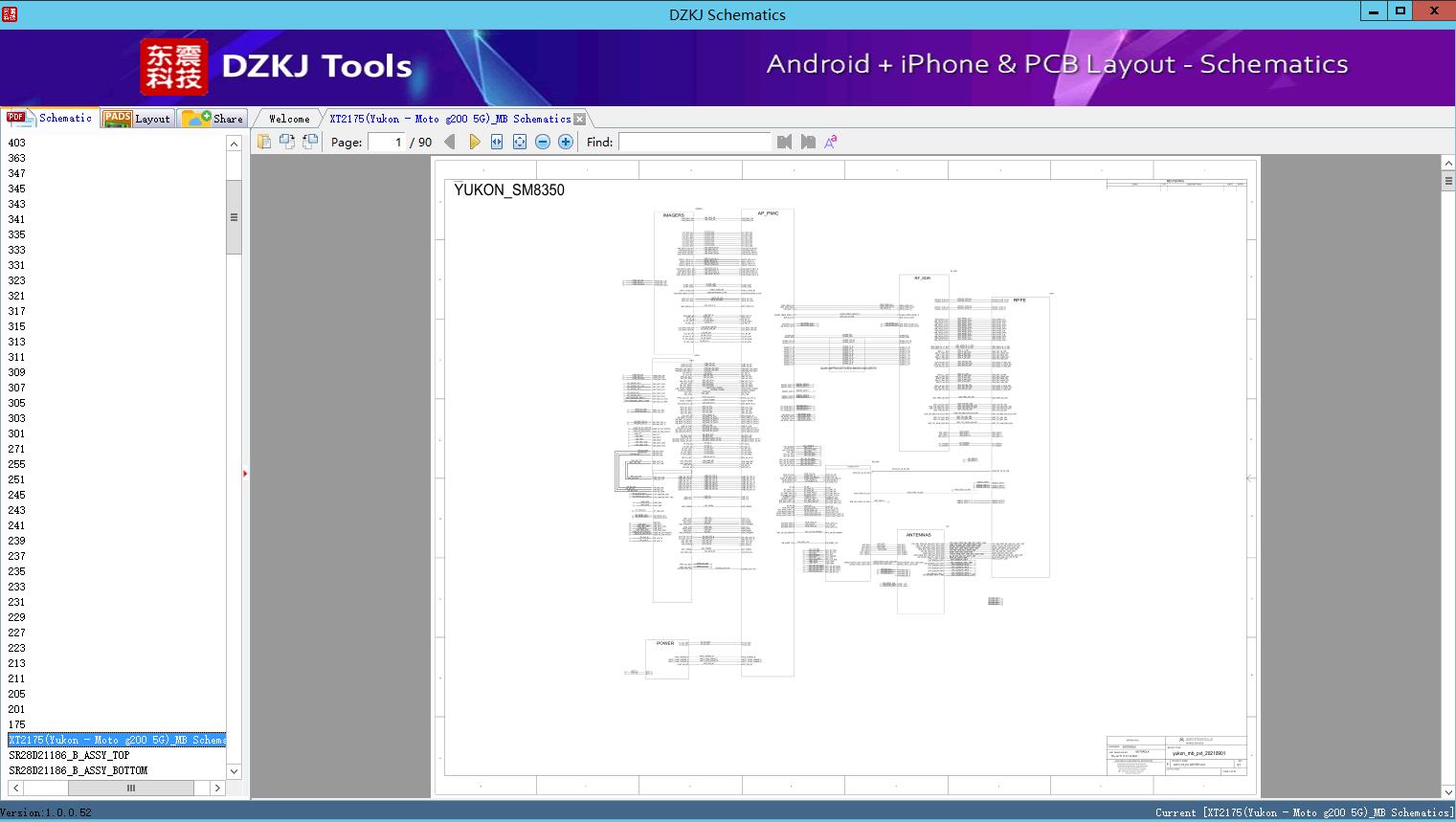This screenshot has width=1456, height=822.
Task: Fit page to width
Action: pos(497,142)
